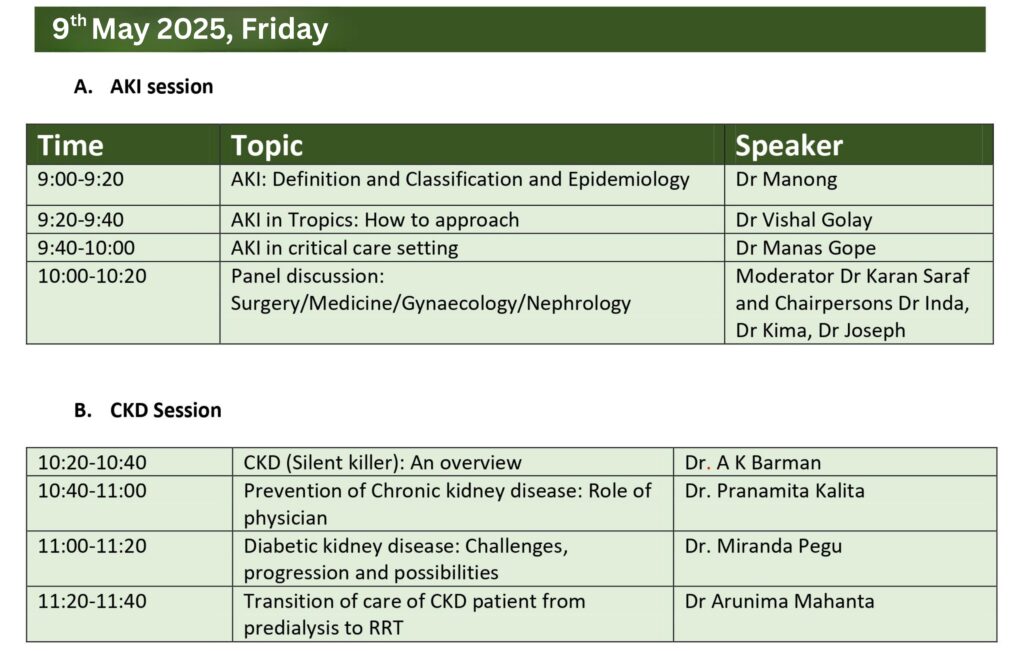Select the "Topic" column header
This screenshot has height=651, width=1024.
pos(267,146)
